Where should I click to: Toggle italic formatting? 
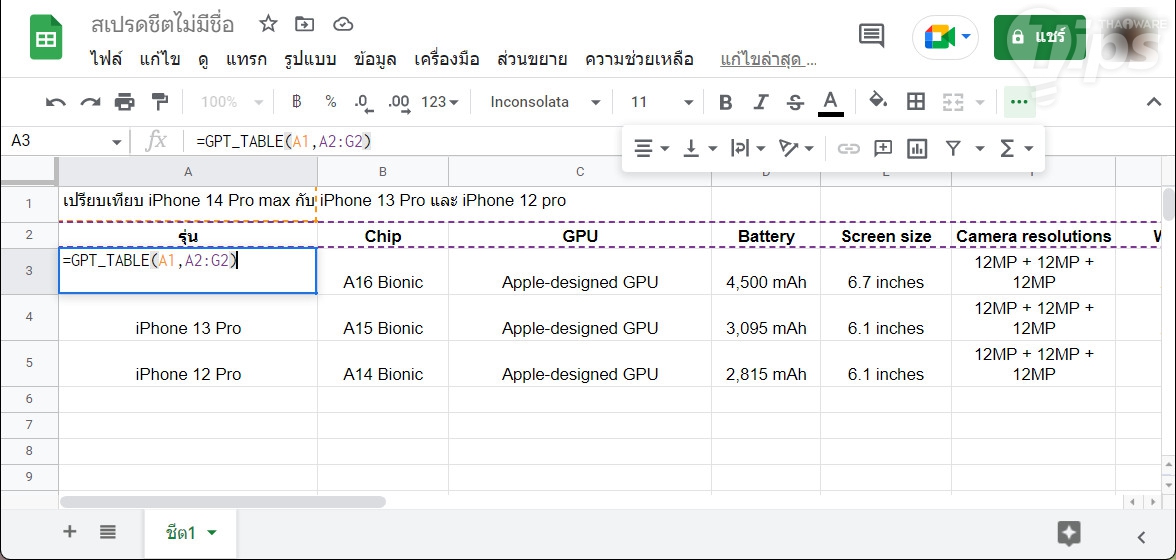(x=760, y=103)
